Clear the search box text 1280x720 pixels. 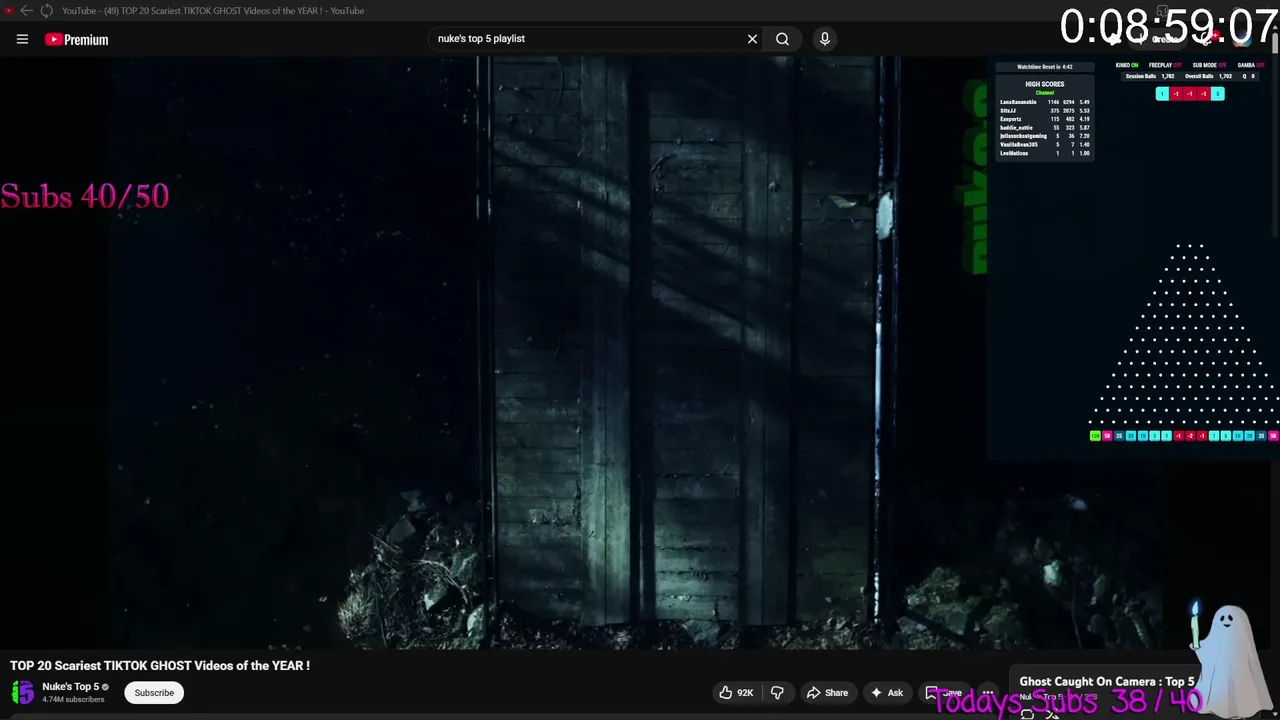click(752, 39)
